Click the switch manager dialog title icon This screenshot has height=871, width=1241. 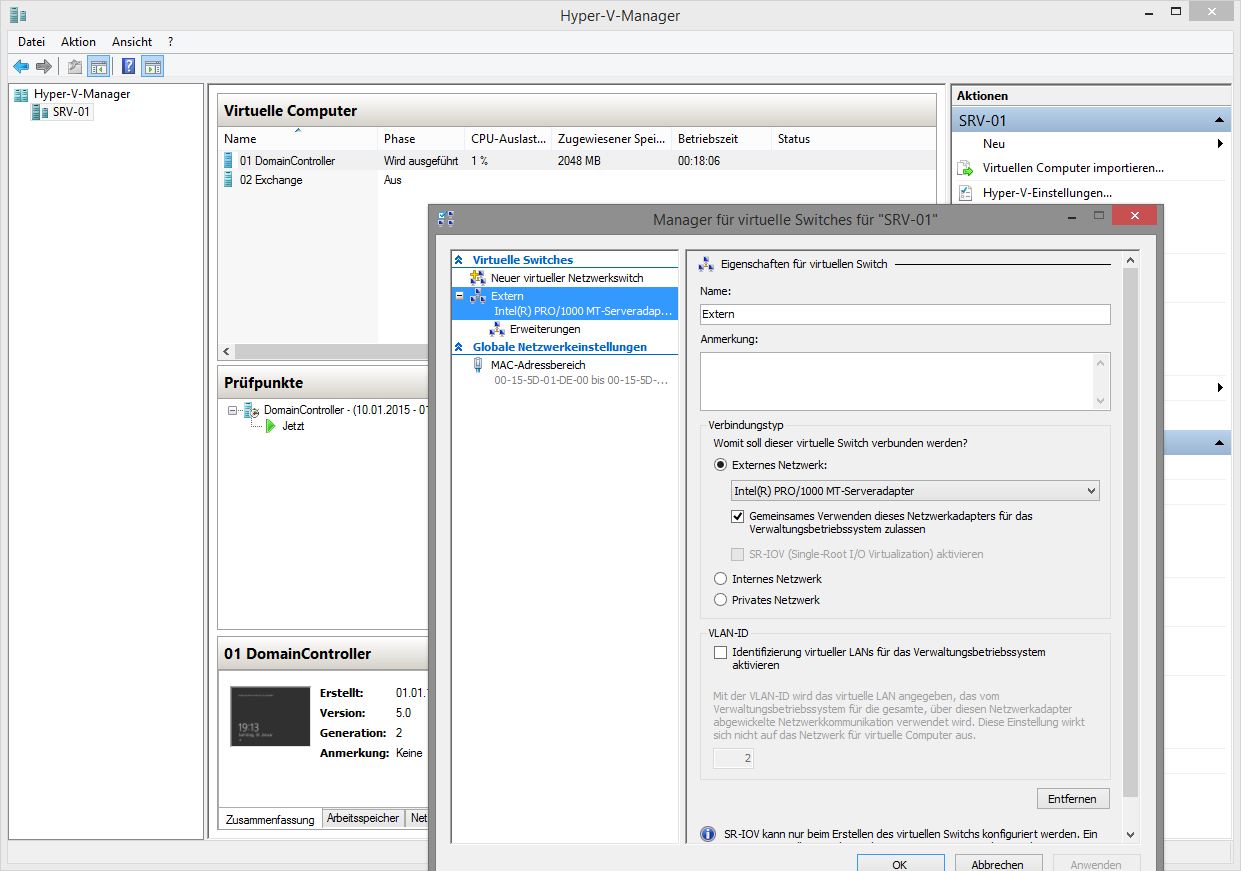(x=446, y=218)
